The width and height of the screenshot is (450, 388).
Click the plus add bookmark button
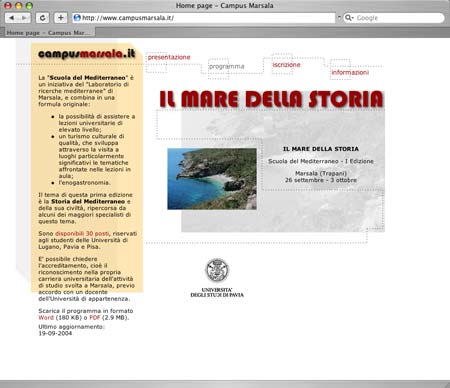pyautogui.click(x=60, y=18)
